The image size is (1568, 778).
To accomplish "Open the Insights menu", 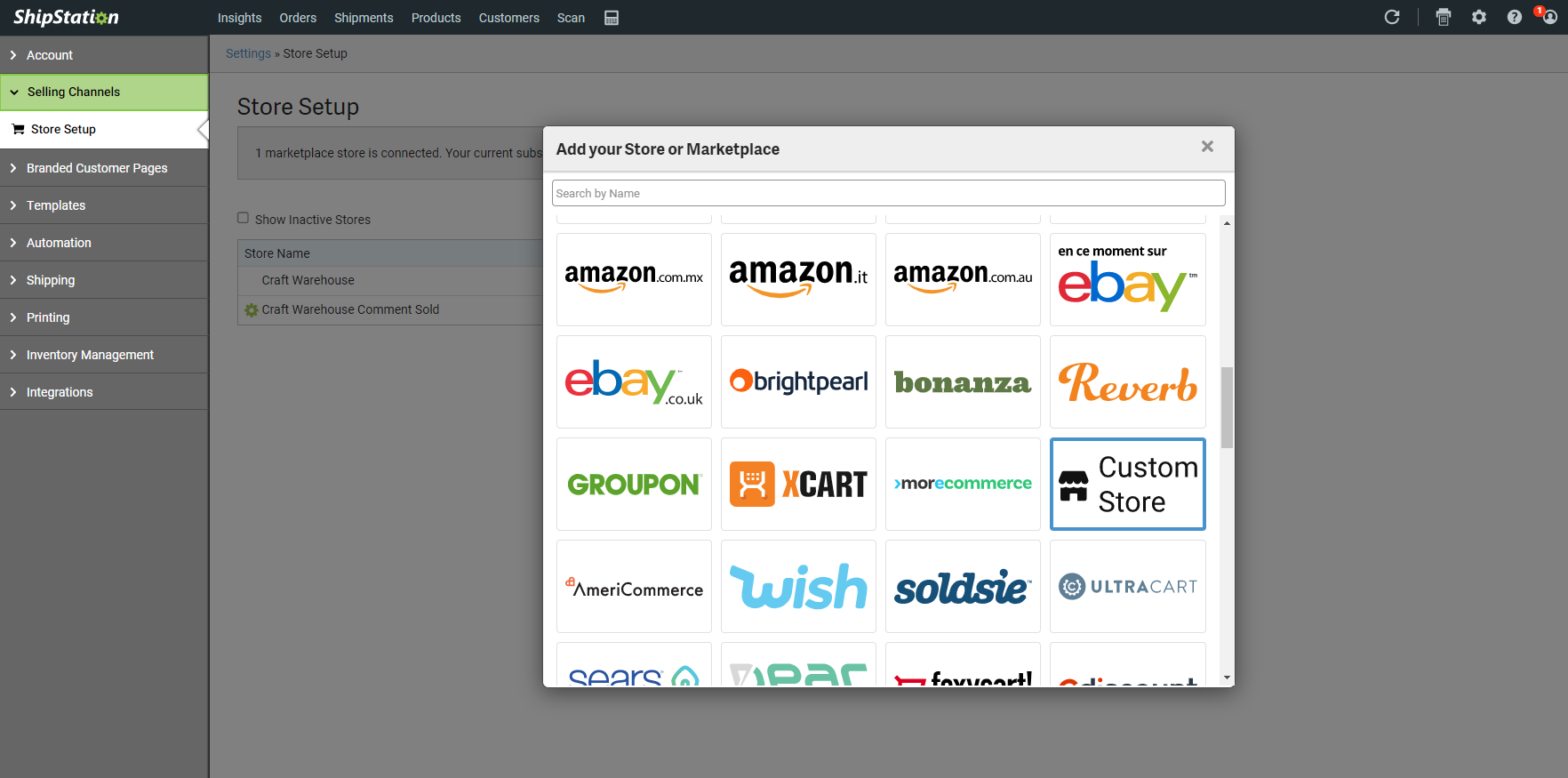I will point(239,18).
